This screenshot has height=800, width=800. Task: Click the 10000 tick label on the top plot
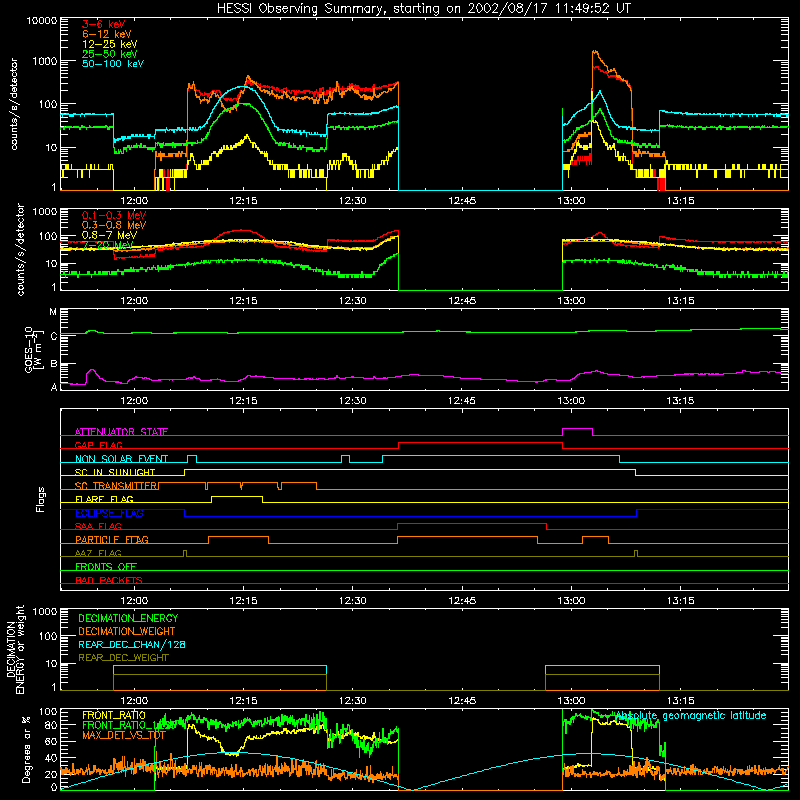(42, 20)
